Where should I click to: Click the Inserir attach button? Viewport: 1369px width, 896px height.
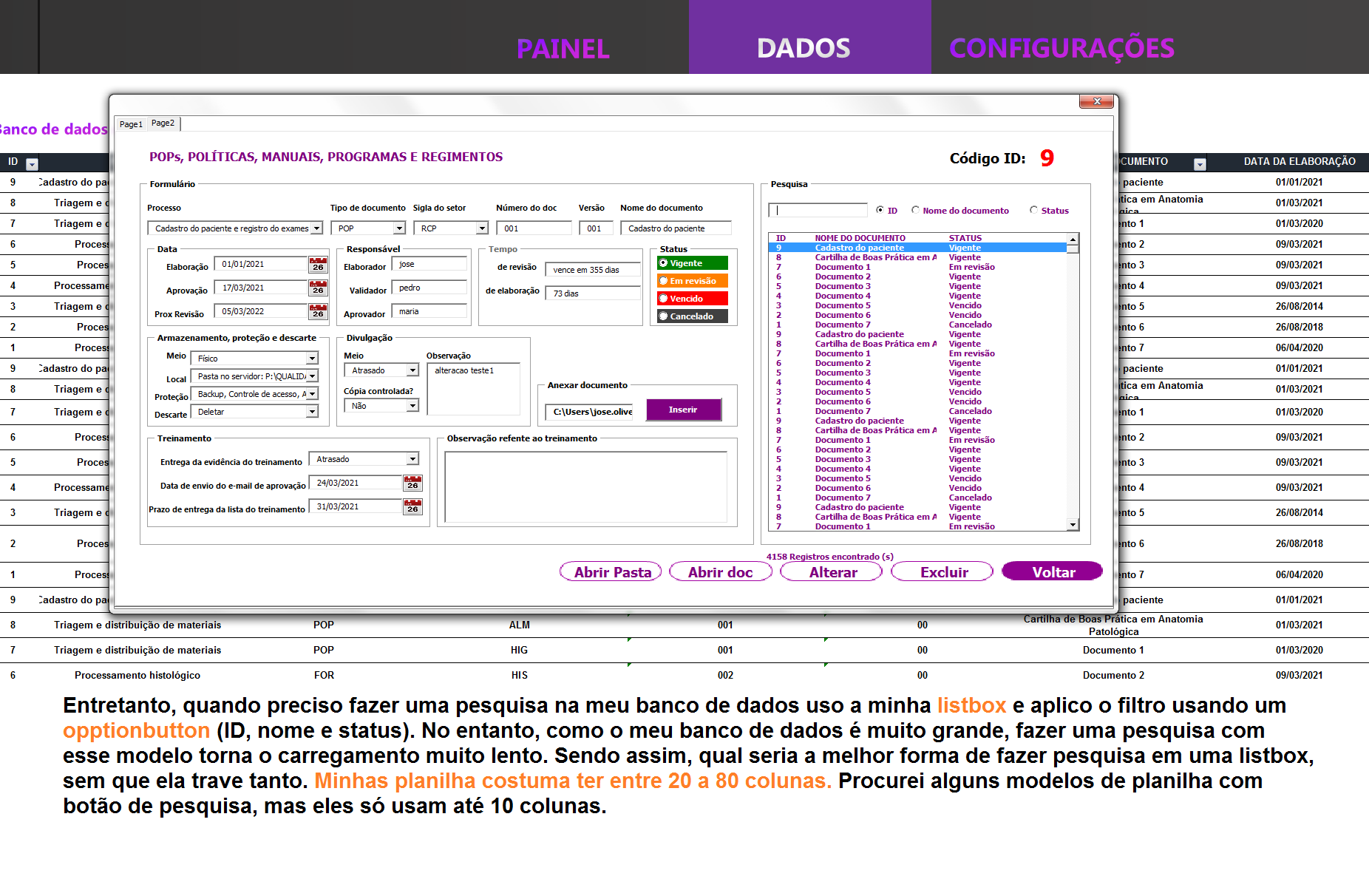684,410
